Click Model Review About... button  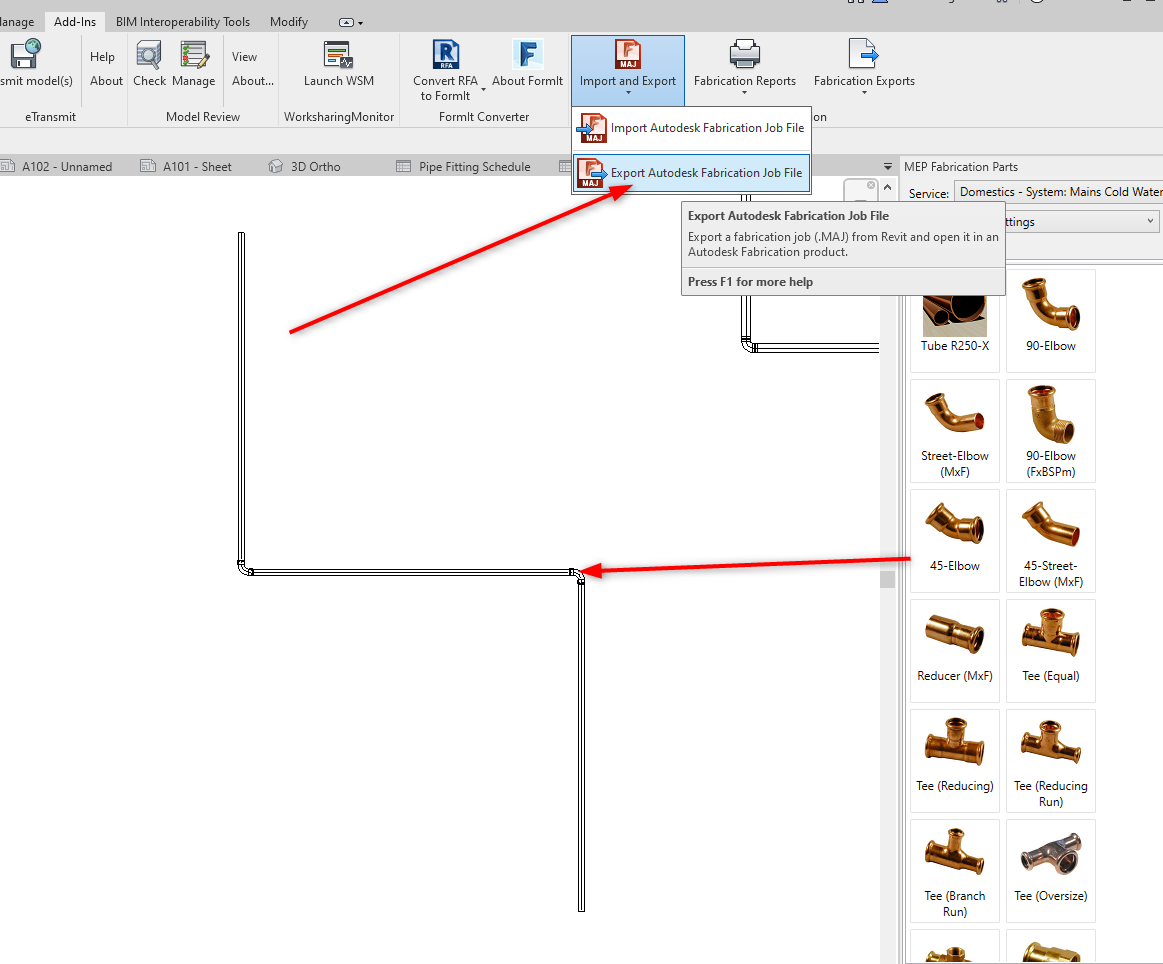point(253,81)
